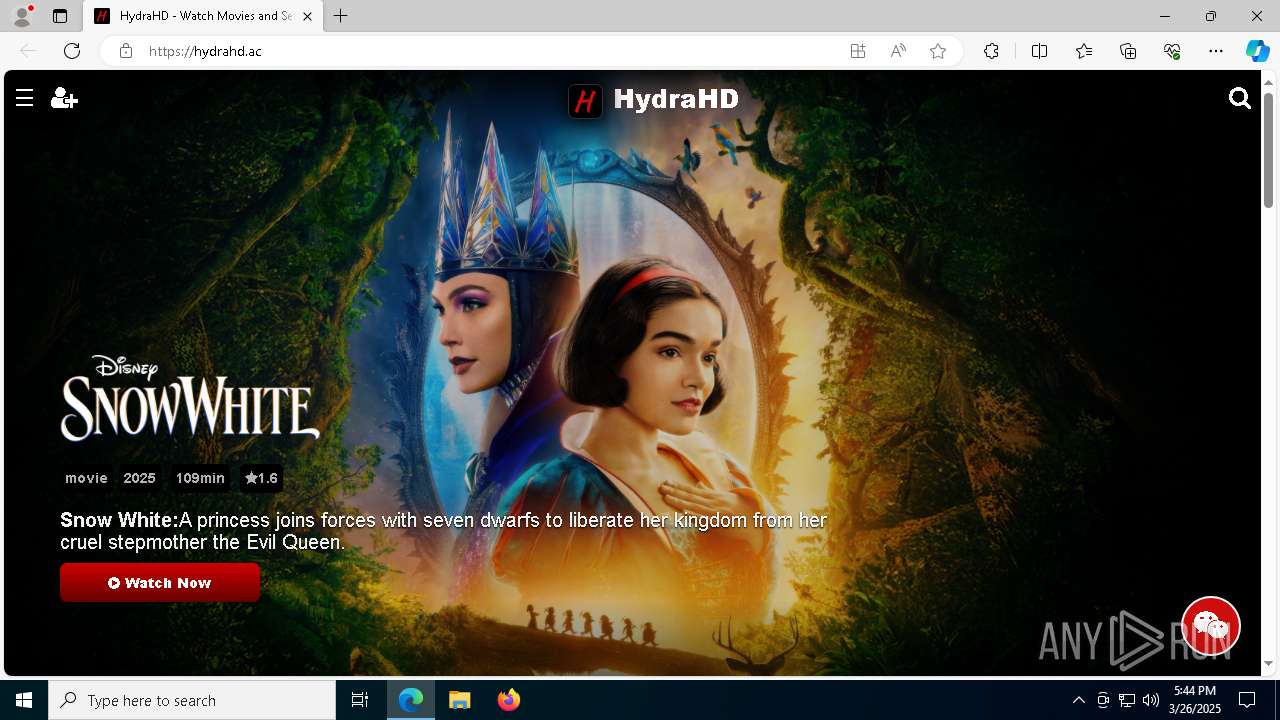
Task: Click page scrollbar up arrow
Action: coord(1269,81)
